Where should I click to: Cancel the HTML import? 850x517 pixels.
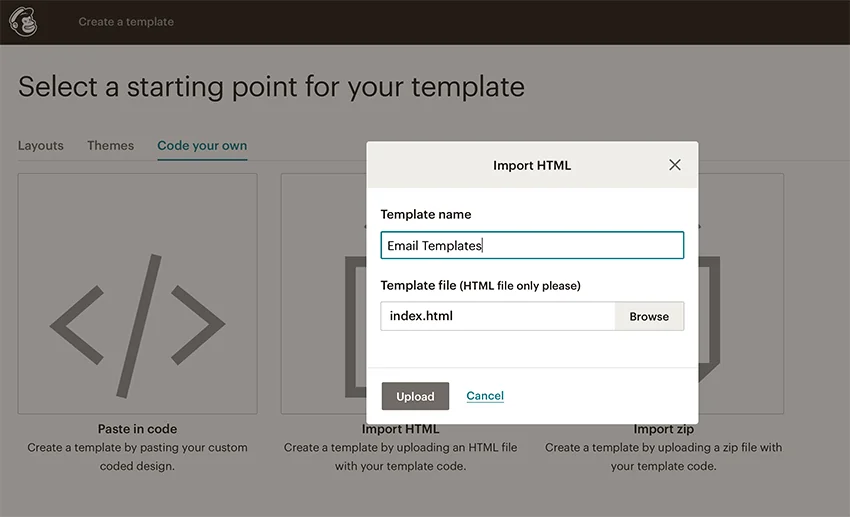[485, 396]
